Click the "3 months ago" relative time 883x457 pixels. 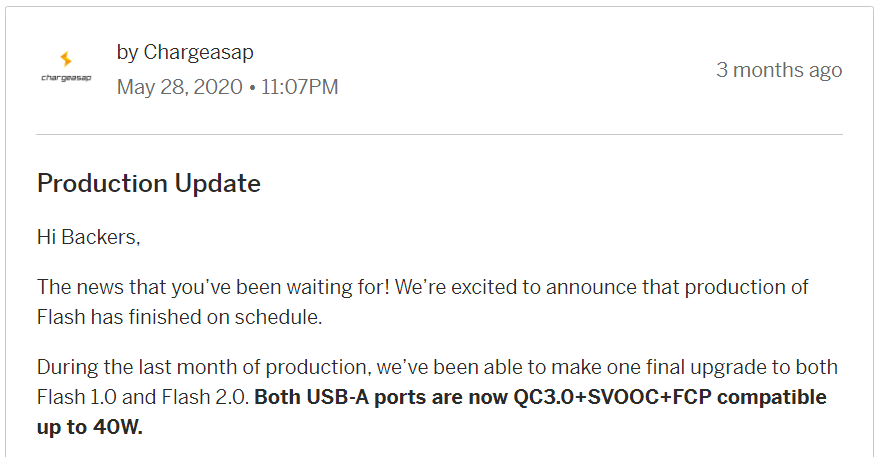coord(779,70)
